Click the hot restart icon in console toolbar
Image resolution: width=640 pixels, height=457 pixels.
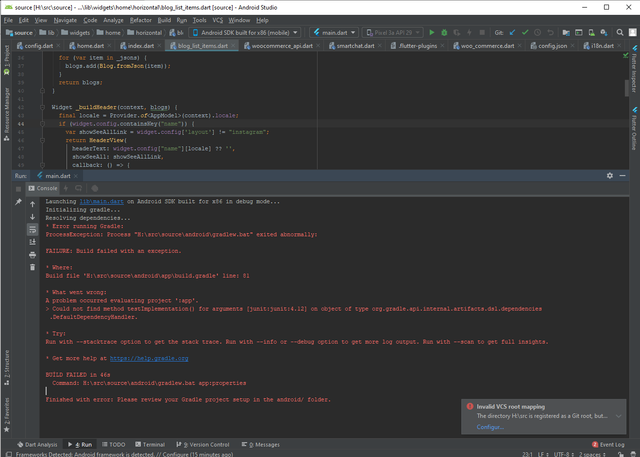pyautogui.click(x=78, y=188)
